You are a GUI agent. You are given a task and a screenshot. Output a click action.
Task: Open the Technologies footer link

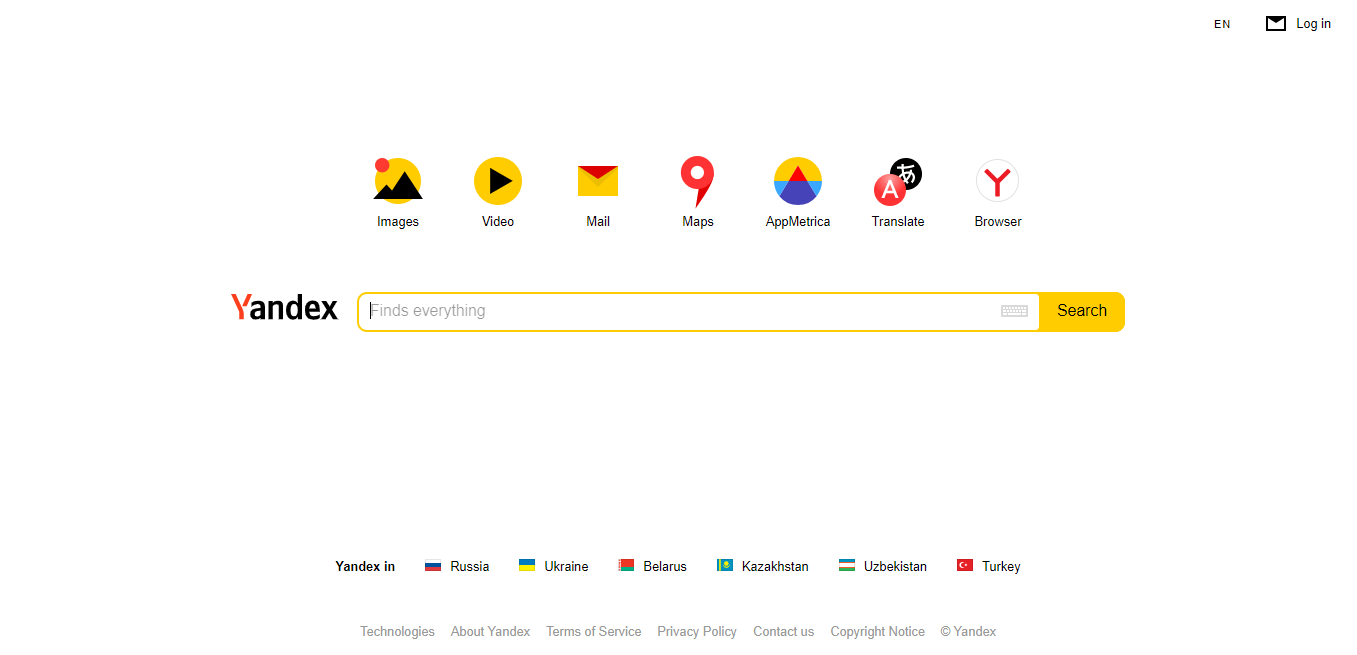point(397,631)
